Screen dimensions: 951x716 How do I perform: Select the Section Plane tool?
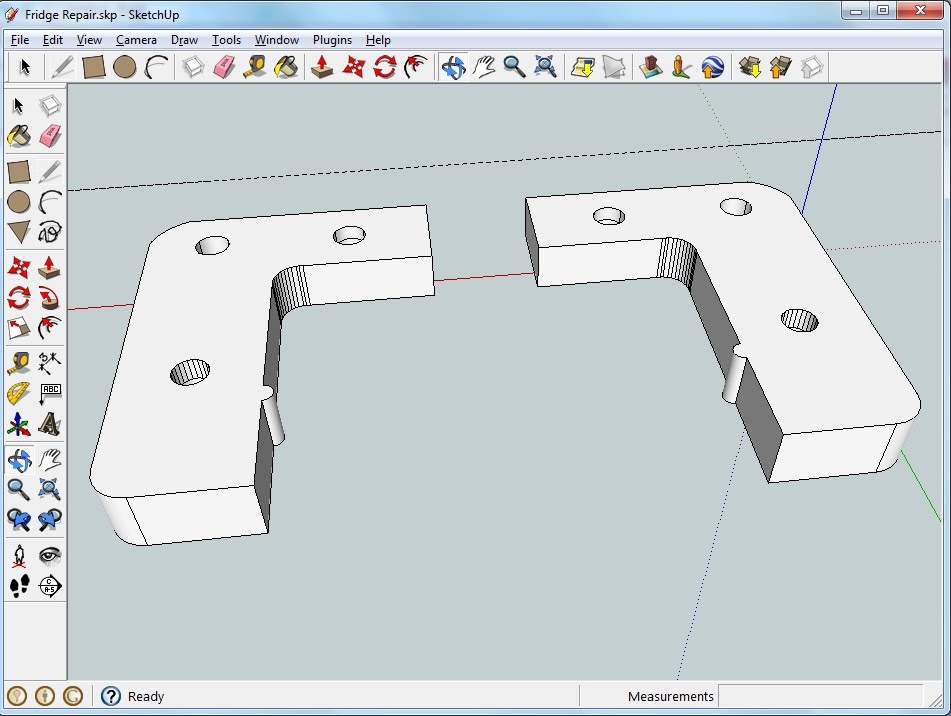[x=50, y=586]
